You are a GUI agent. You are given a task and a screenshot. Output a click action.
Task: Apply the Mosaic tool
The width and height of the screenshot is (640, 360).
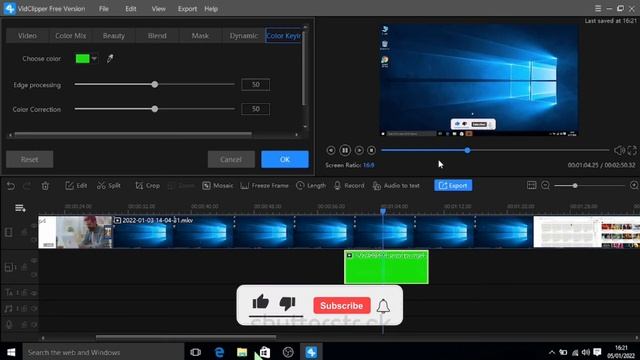click(x=218, y=186)
